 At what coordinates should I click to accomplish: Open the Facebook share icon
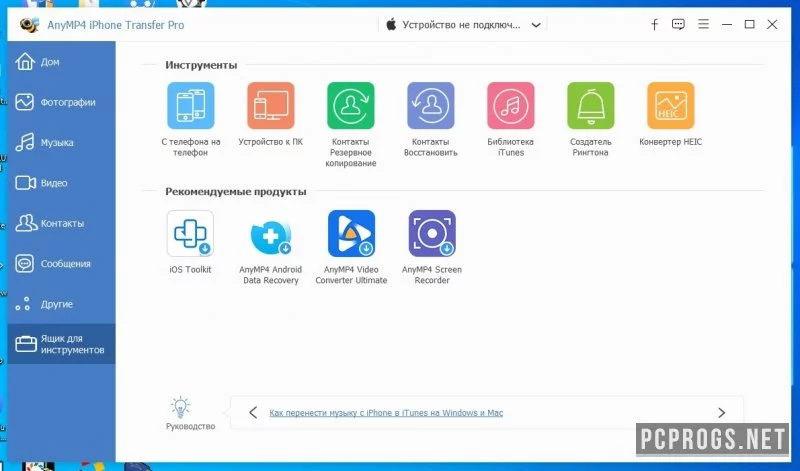point(655,24)
